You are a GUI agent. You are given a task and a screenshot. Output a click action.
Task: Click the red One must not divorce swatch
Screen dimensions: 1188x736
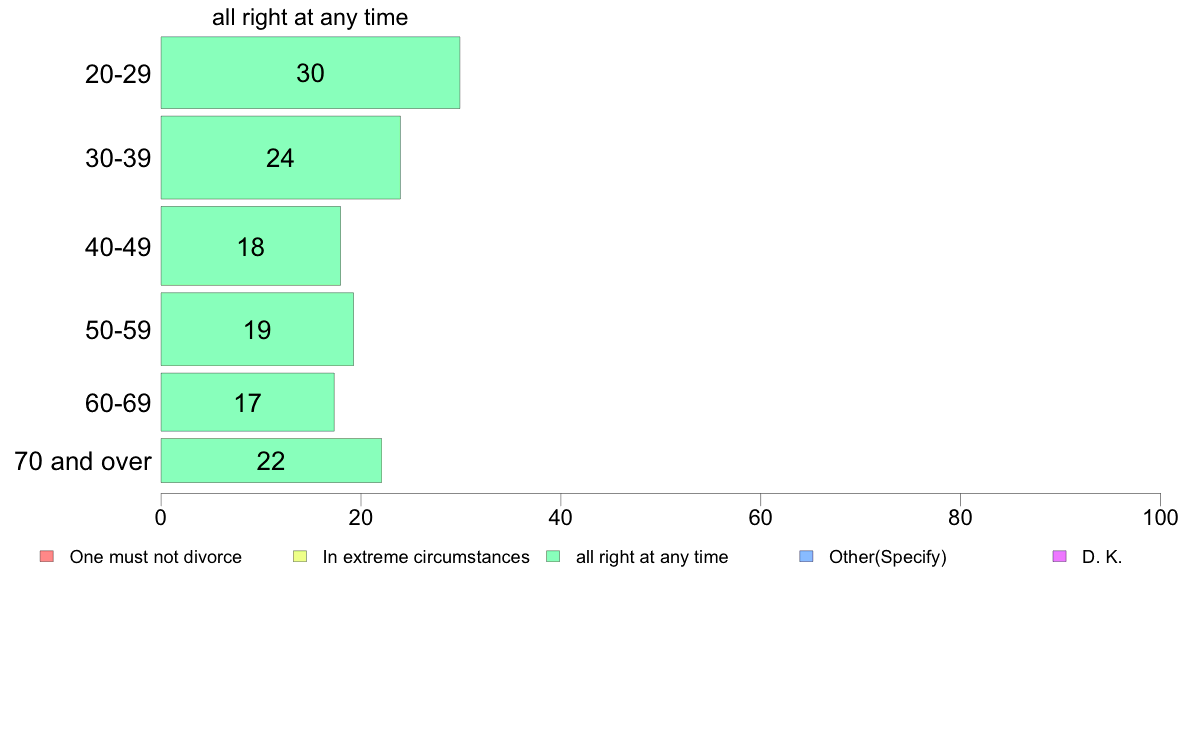pyautogui.click(x=47, y=556)
